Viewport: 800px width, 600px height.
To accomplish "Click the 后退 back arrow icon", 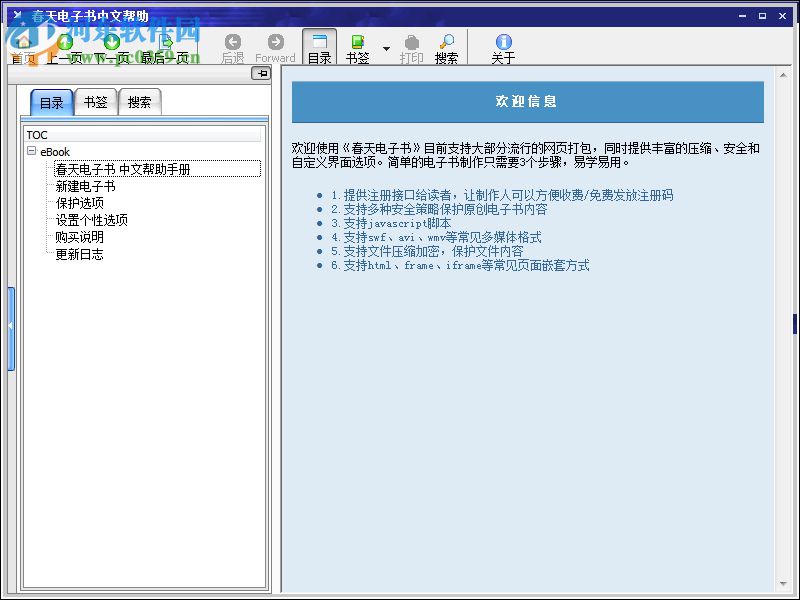I will point(233,42).
